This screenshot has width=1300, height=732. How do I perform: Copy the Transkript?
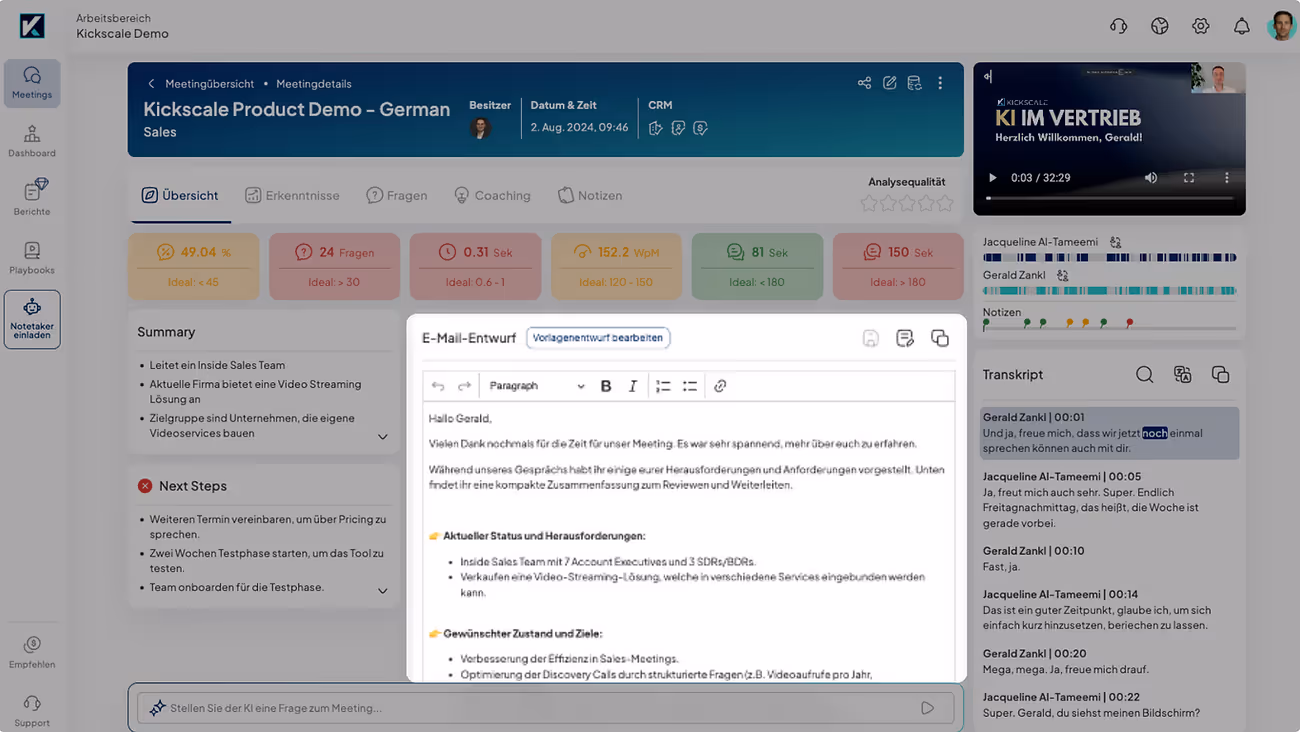click(x=1220, y=374)
